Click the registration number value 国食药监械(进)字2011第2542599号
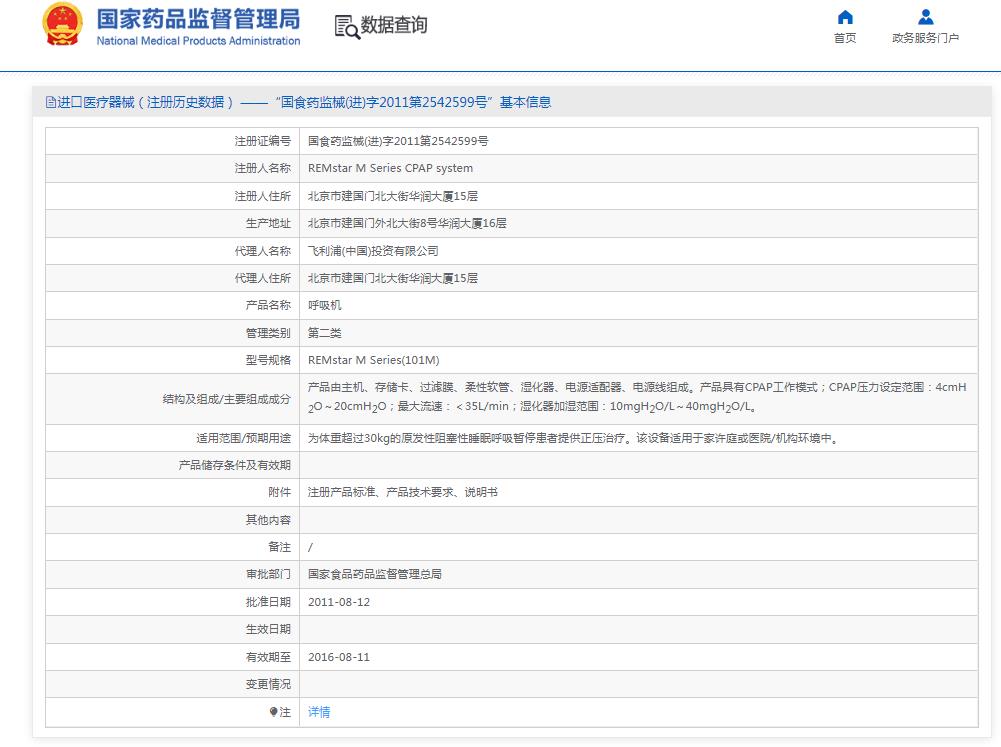1001x747 pixels. pyautogui.click(x=397, y=141)
